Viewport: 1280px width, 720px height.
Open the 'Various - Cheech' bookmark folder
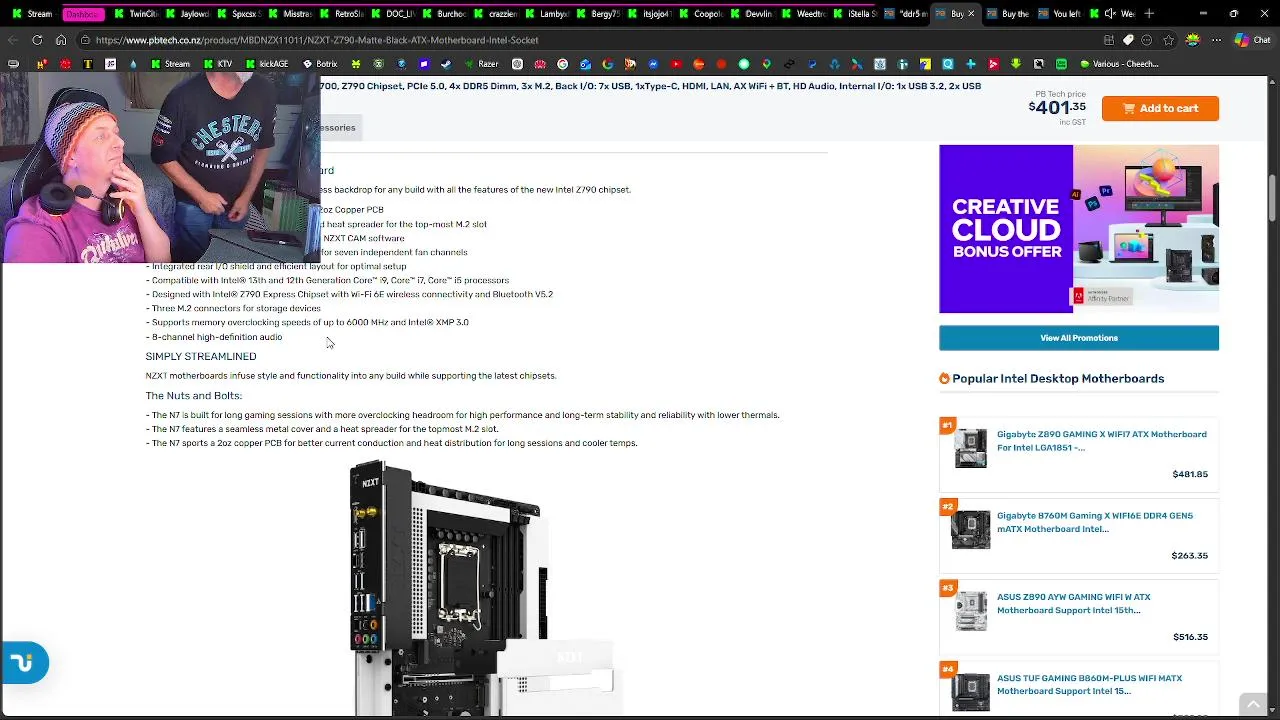pyautogui.click(x=1119, y=64)
